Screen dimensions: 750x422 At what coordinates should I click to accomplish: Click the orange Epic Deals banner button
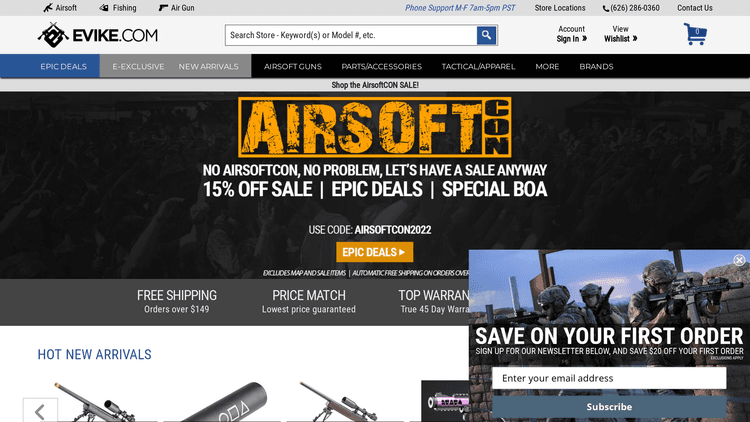coord(375,252)
